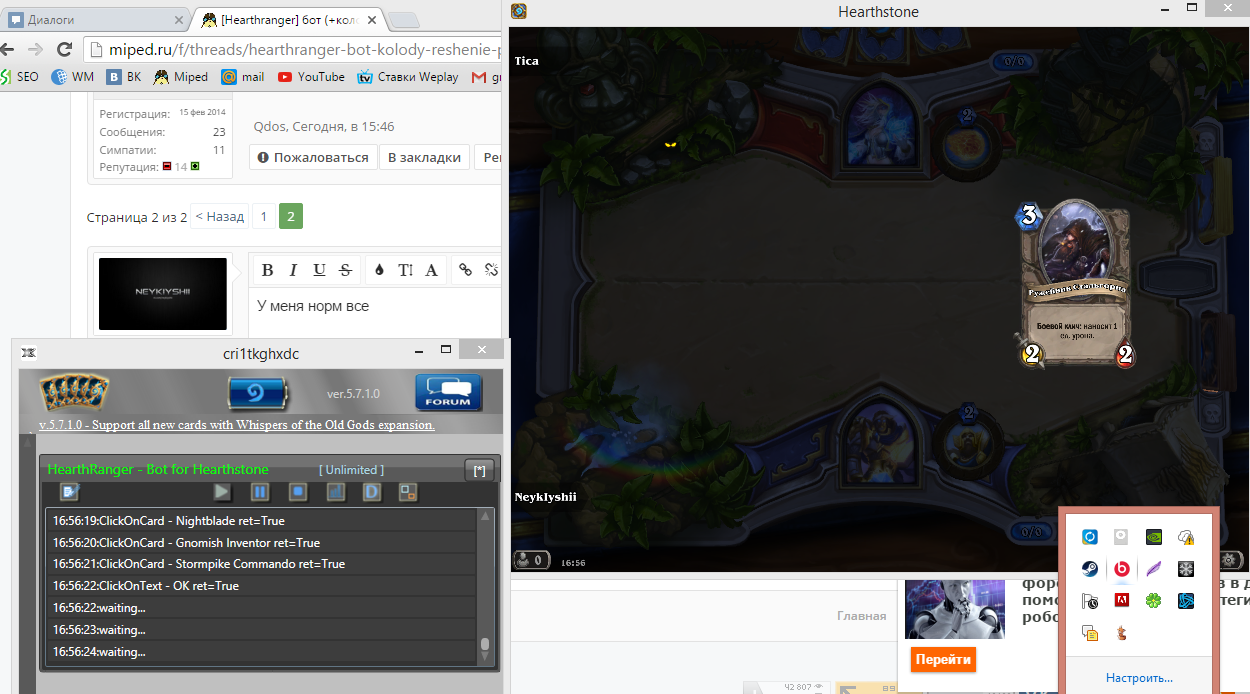Click orange 'Перейти' ad button
The width and height of the screenshot is (1250, 694).
click(x=943, y=661)
